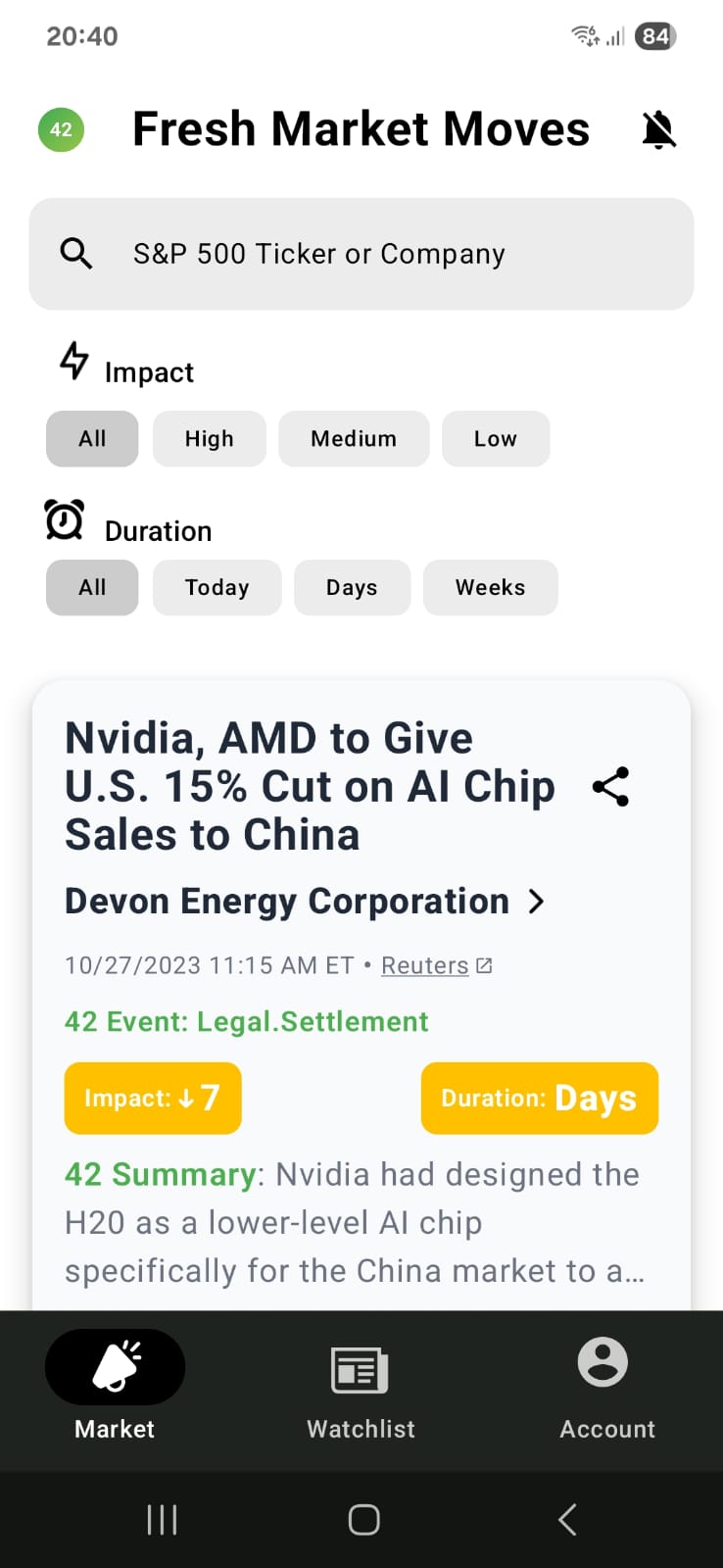The image size is (723, 1568).
Task: Tap the Market megaphone tab icon
Action: tap(116, 1367)
